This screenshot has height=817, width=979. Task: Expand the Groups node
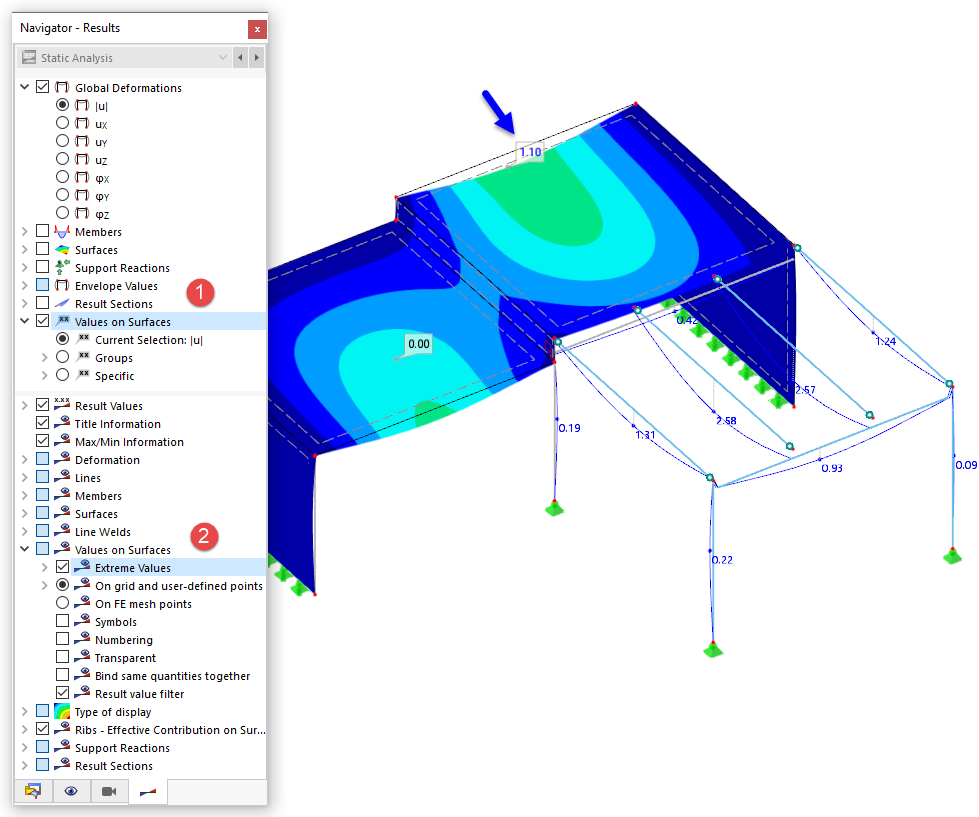tap(44, 358)
